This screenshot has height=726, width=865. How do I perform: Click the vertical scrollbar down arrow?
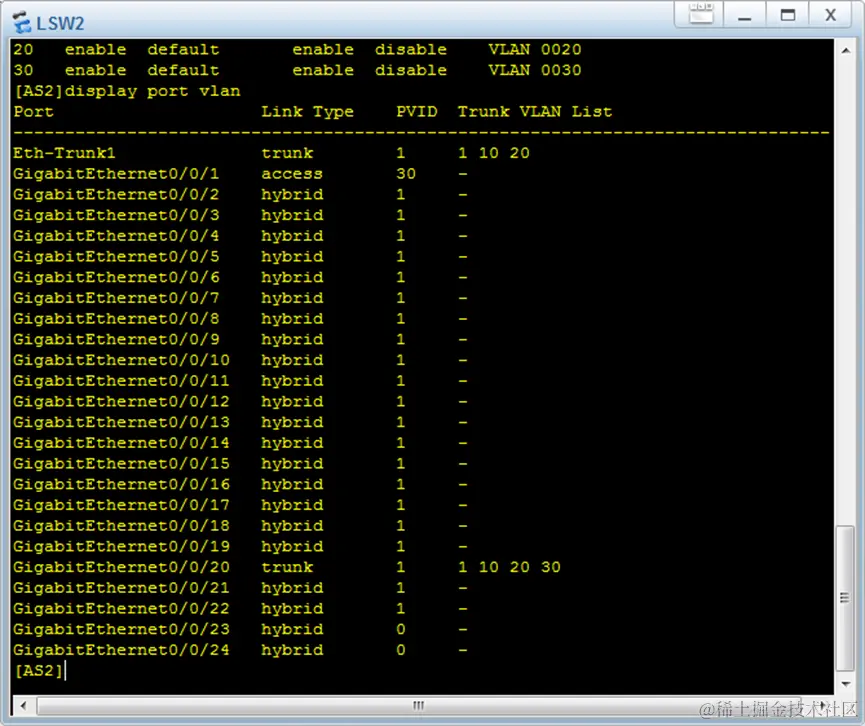coord(845,684)
